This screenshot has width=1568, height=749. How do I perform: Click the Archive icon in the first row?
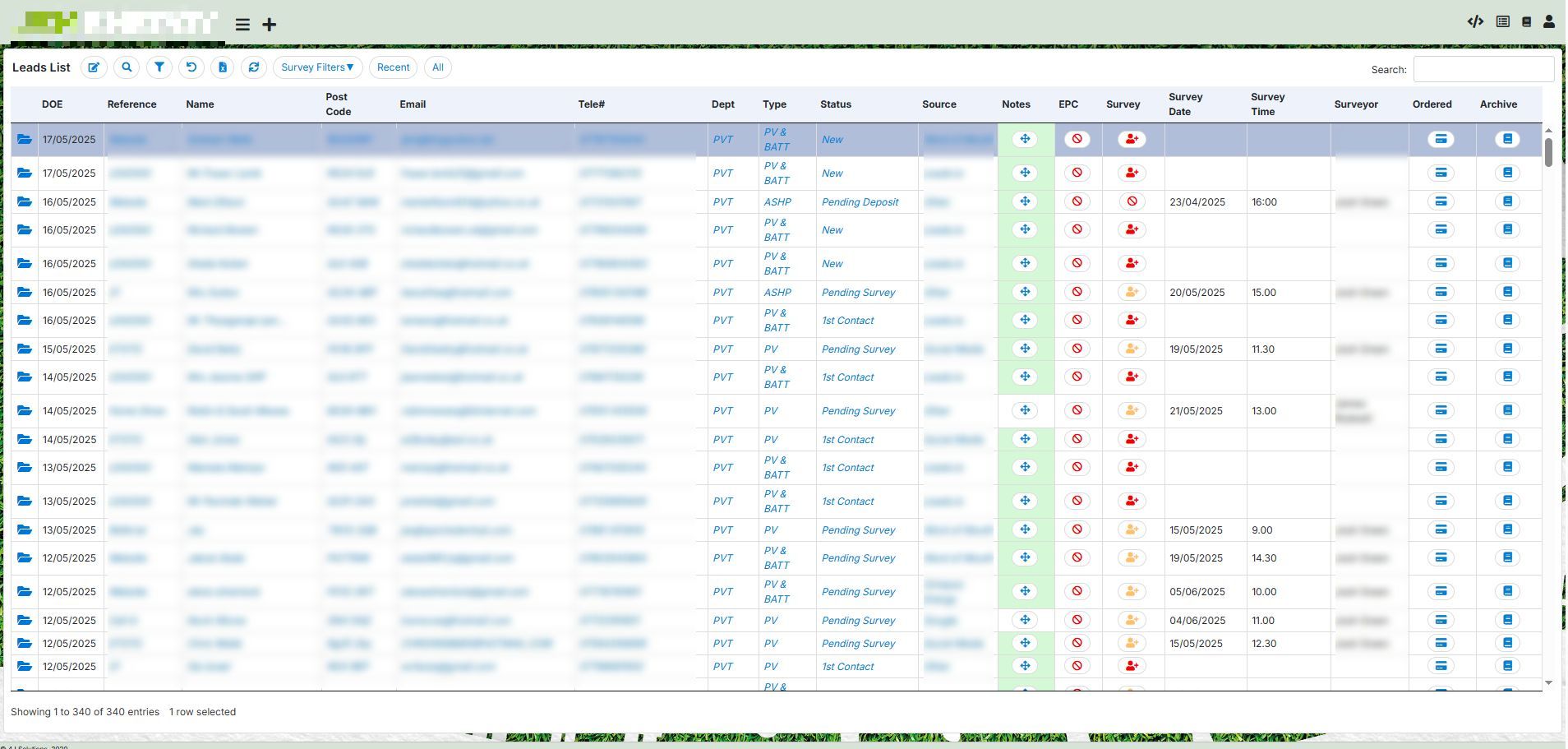click(1507, 140)
